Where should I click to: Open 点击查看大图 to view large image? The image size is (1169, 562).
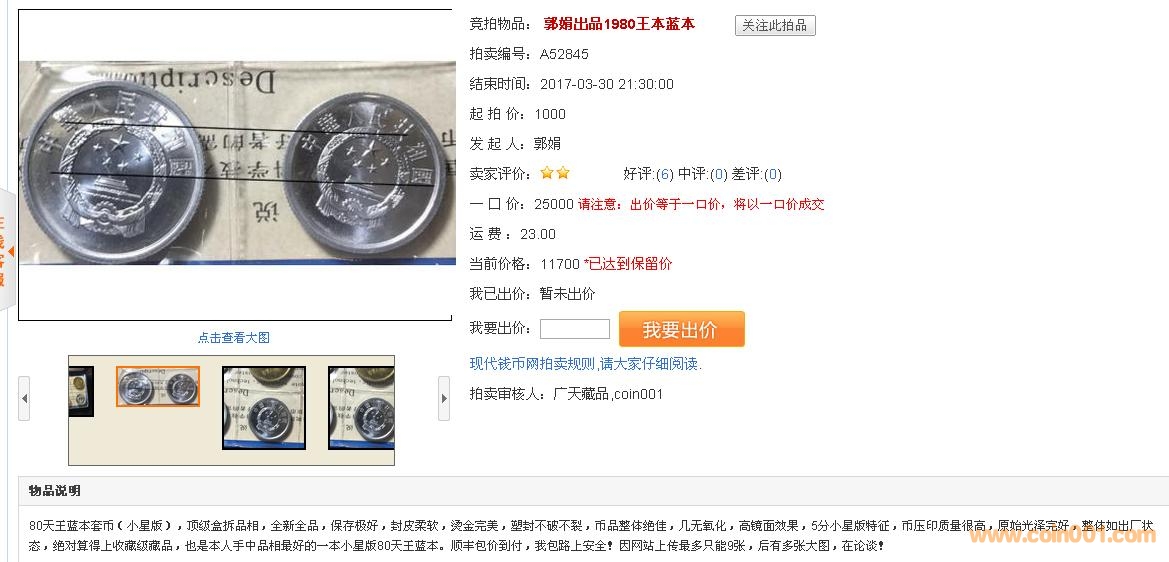click(233, 338)
